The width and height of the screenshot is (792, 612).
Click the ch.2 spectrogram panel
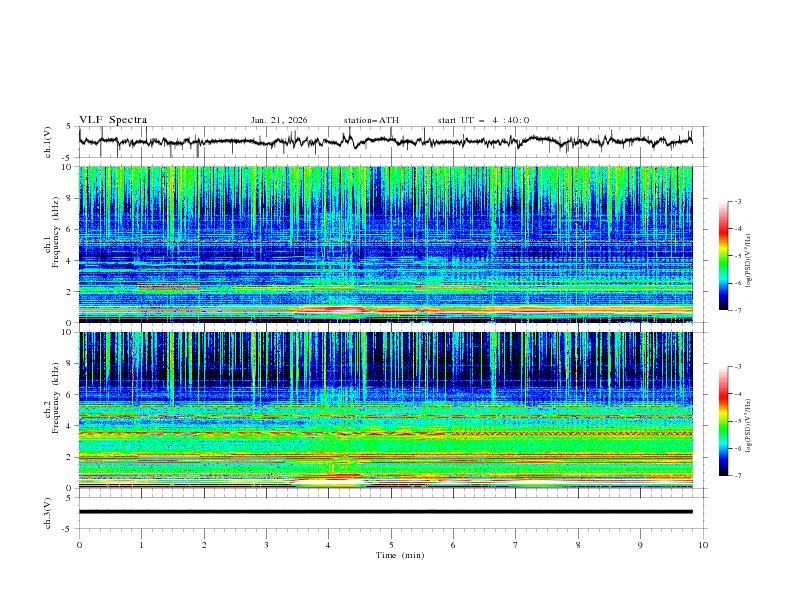click(385, 410)
